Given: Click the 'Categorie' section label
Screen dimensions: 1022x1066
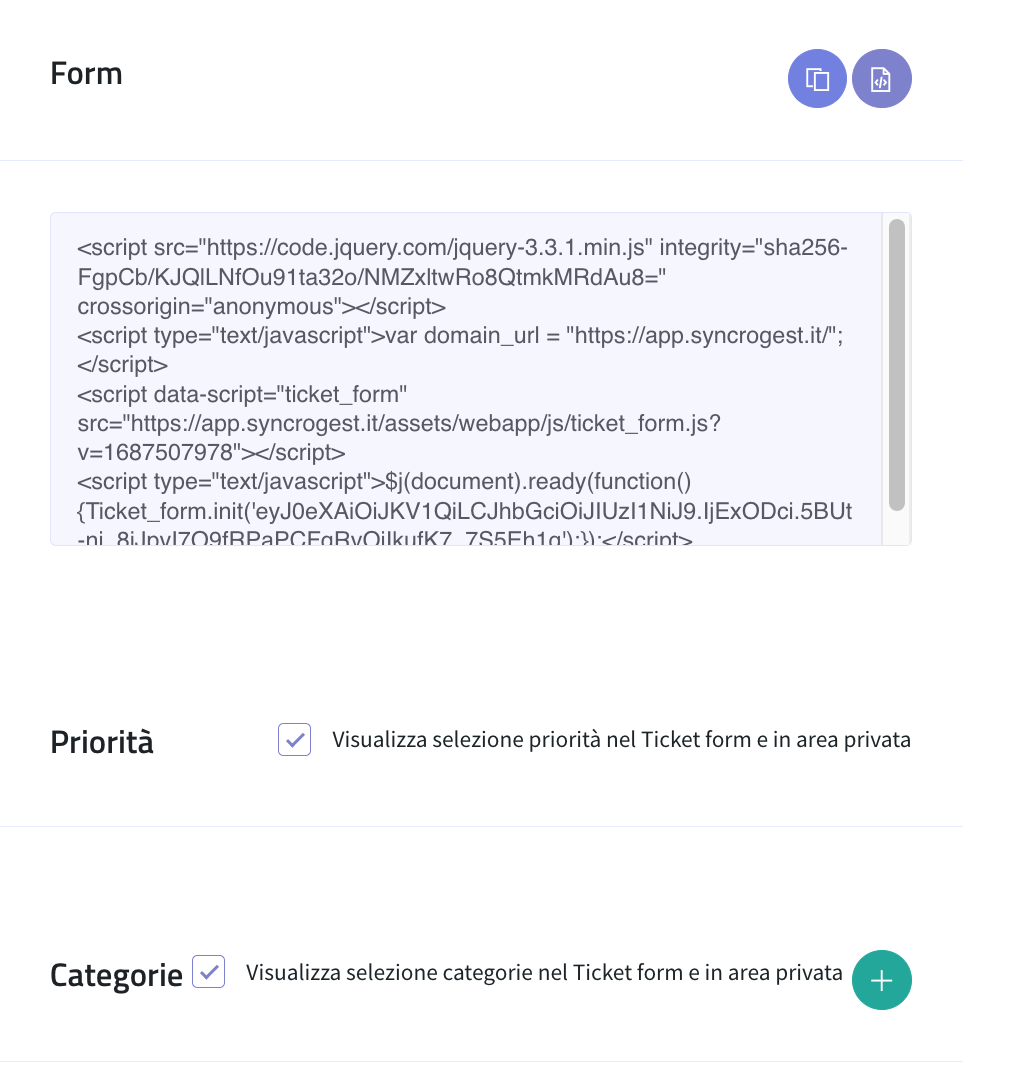Looking at the screenshot, I should (115, 973).
